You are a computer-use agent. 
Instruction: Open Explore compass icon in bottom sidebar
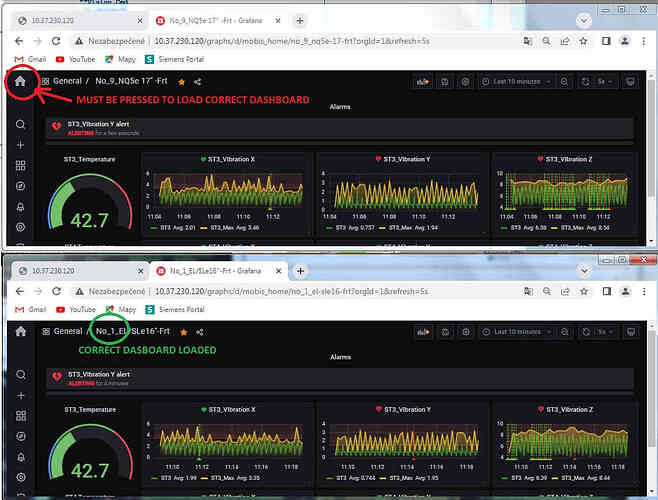point(21,436)
